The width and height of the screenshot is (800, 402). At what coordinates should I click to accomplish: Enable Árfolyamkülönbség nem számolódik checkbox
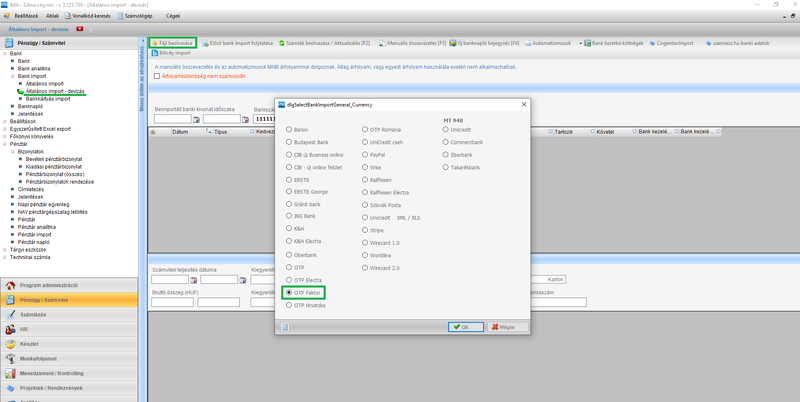pos(157,76)
